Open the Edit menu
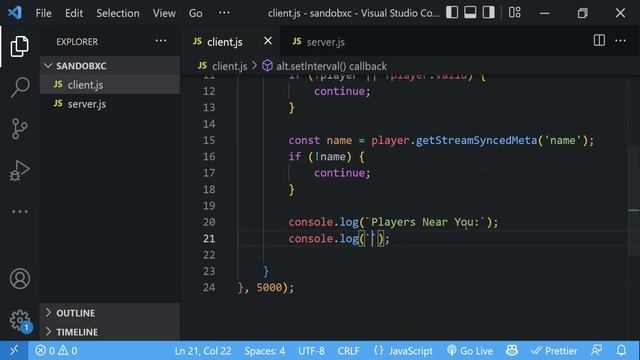640x360 pixels. pyautogui.click(x=74, y=13)
